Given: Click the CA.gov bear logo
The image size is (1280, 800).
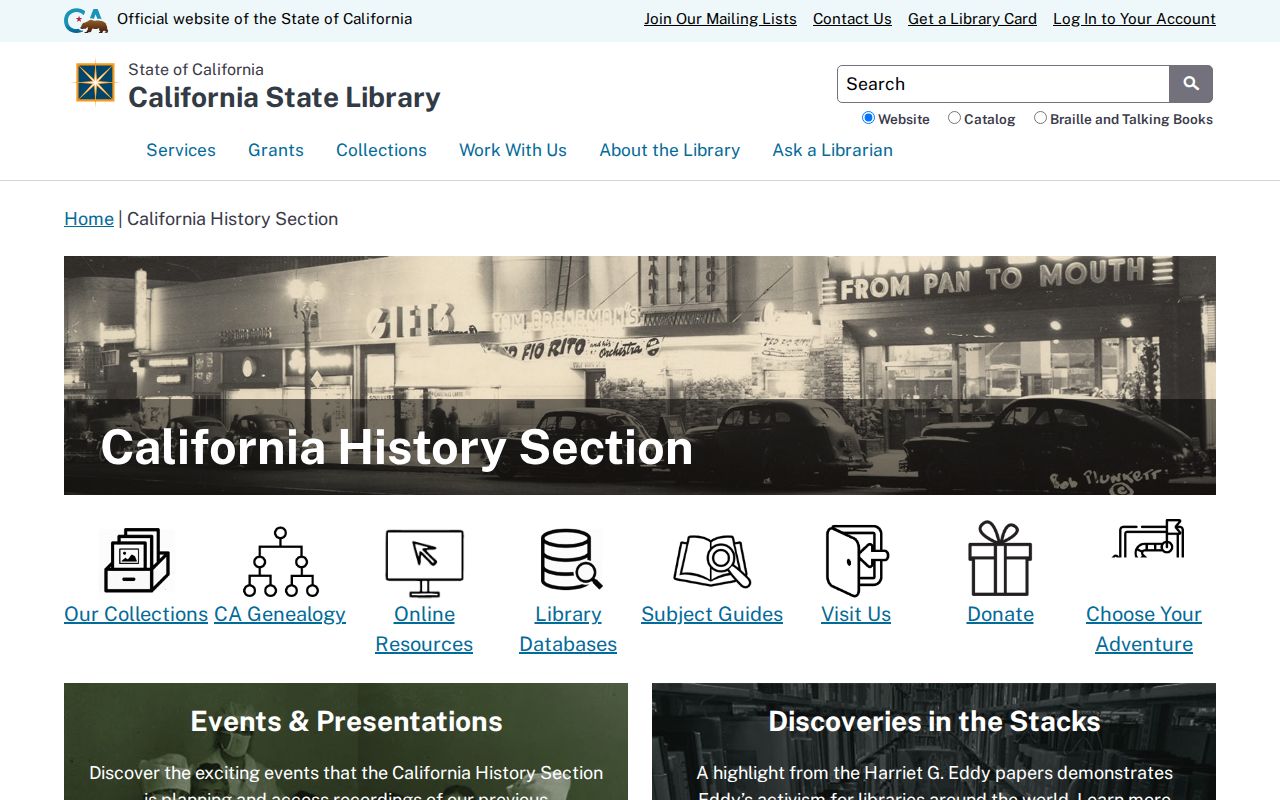Looking at the screenshot, I should coord(86,20).
